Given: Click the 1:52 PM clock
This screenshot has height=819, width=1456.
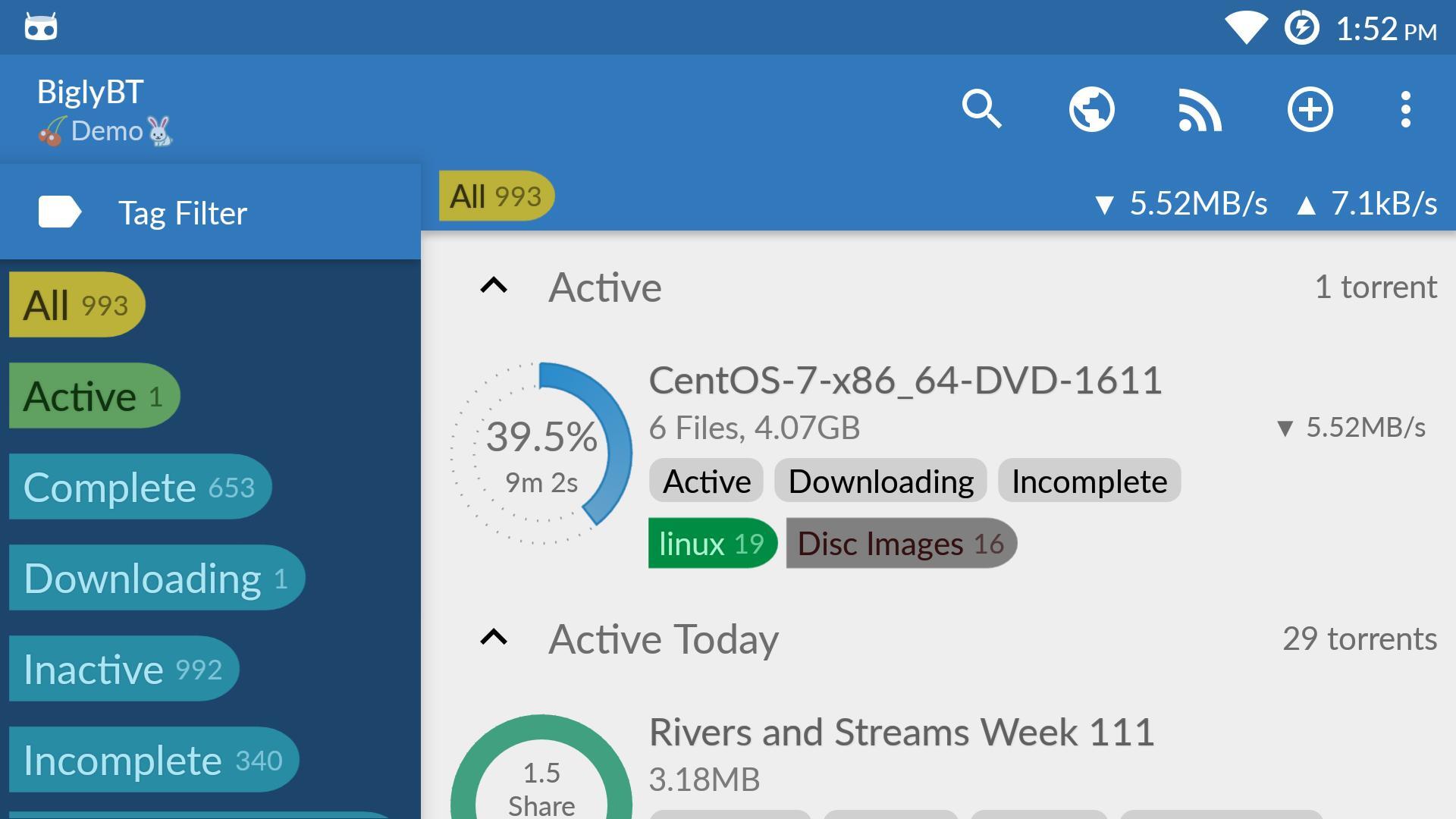Looking at the screenshot, I should tap(1386, 29).
